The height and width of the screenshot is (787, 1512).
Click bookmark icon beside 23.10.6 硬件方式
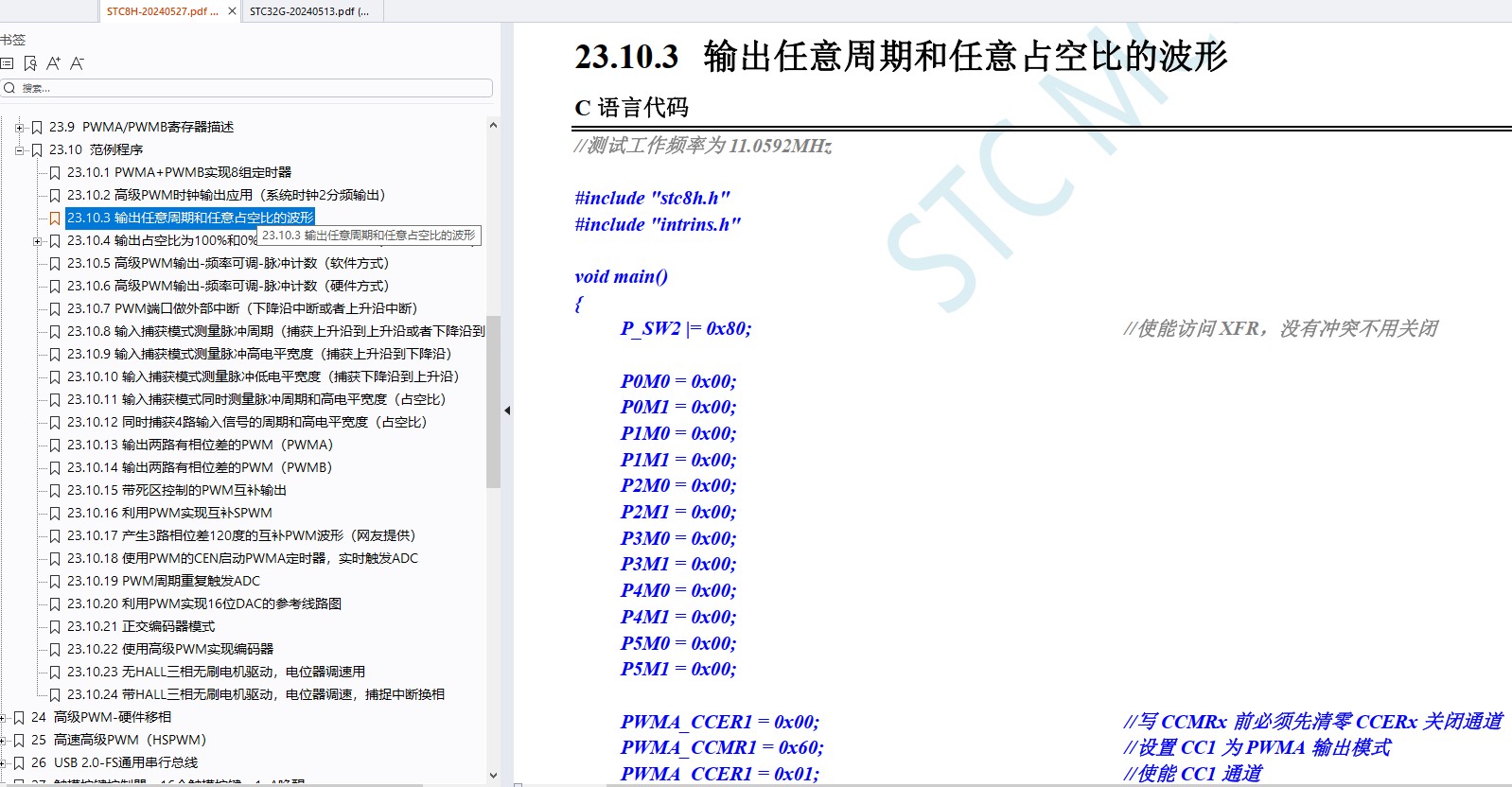(55, 286)
